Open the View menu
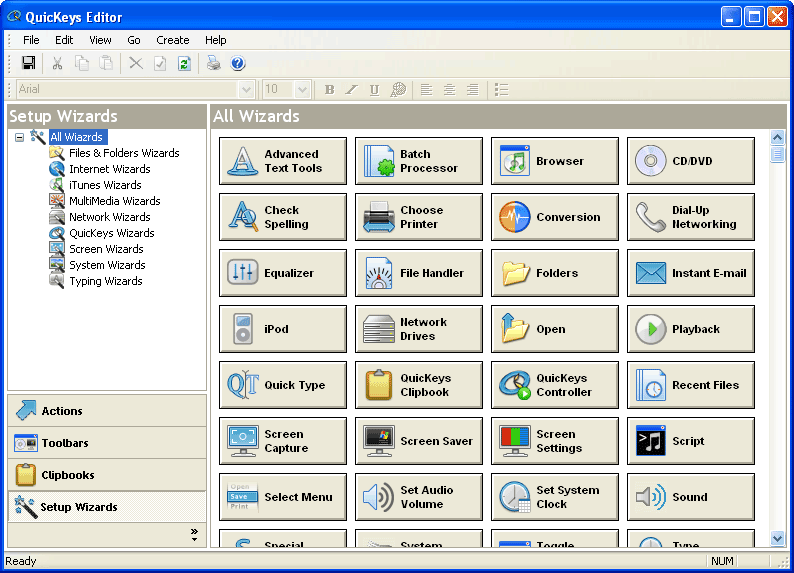The height and width of the screenshot is (573, 794). pos(100,40)
